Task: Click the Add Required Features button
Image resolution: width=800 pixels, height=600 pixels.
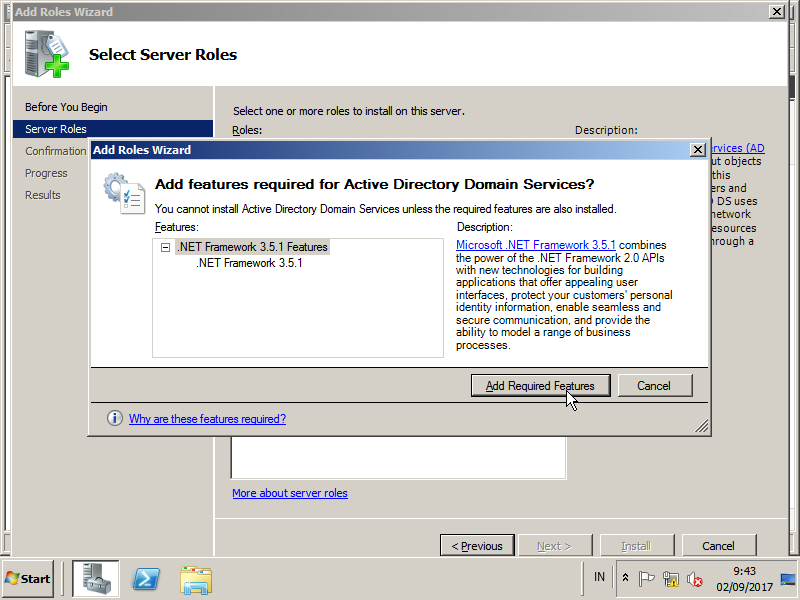Action: pyautogui.click(x=540, y=386)
